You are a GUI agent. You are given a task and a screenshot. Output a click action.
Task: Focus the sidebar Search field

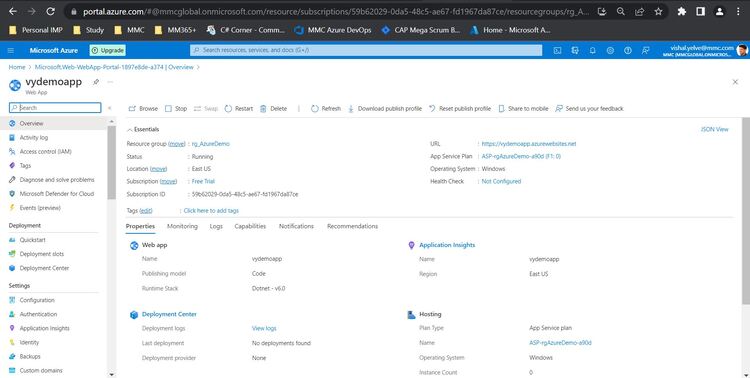click(55, 108)
